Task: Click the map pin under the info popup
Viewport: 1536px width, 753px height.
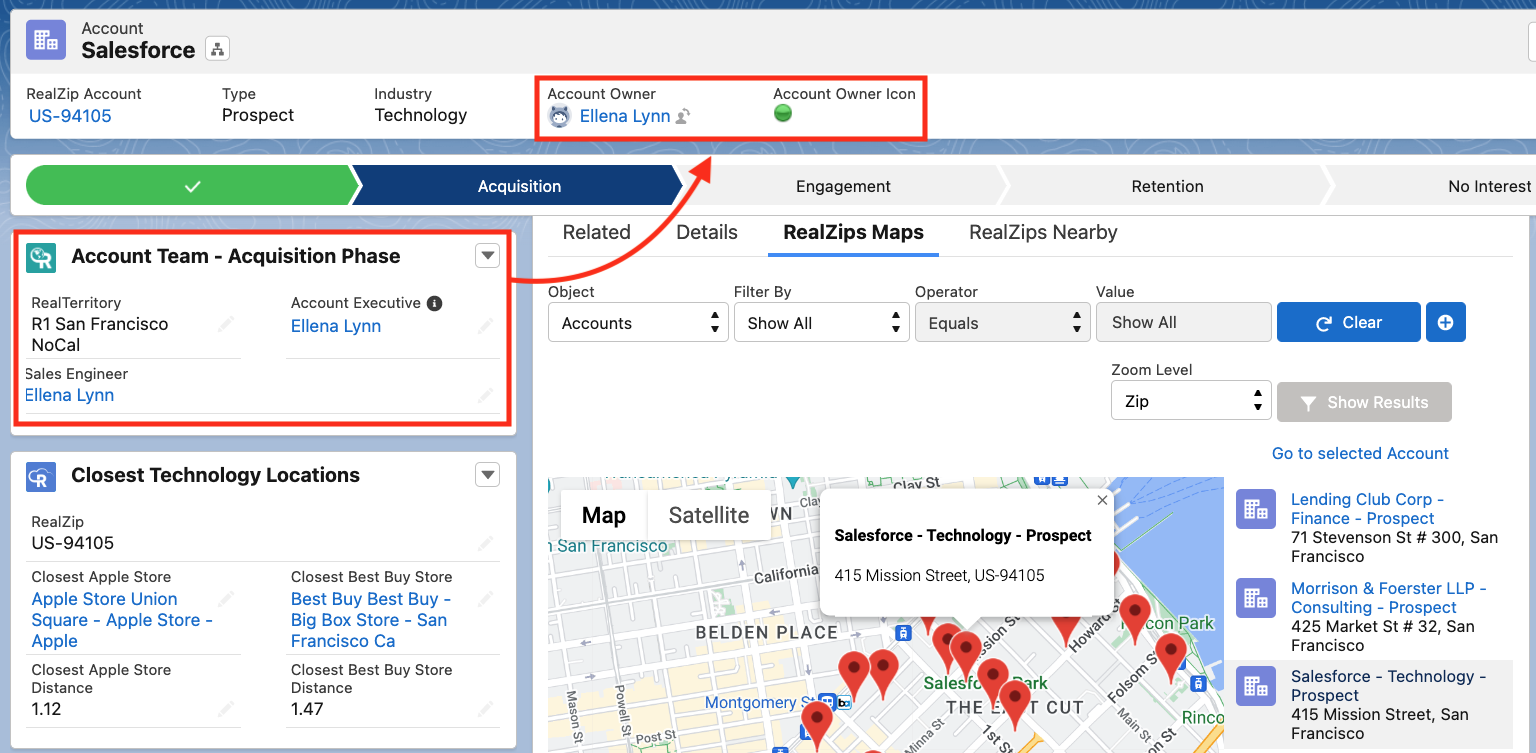Action: [965, 652]
